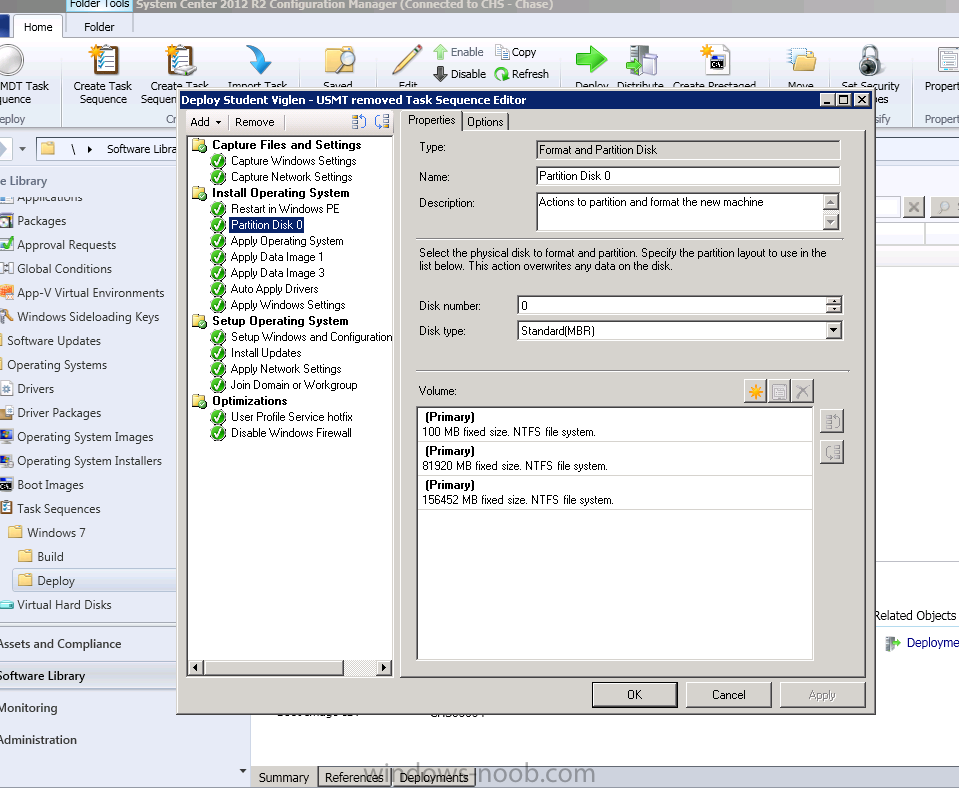Select Join Domain or Workgroup step
The height and width of the screenshot is (788, 959).
pyautogui.click(x=294, y=385)
